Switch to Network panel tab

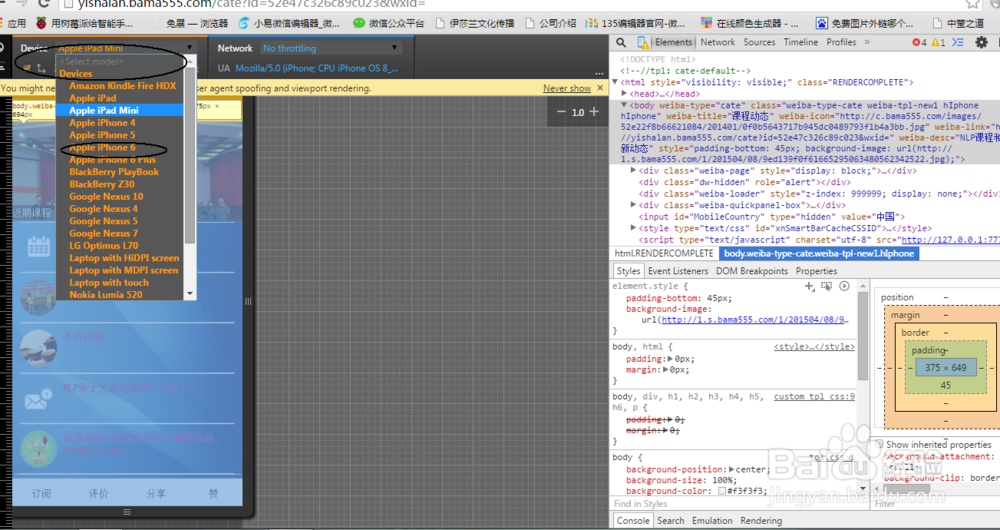(717, 42)
